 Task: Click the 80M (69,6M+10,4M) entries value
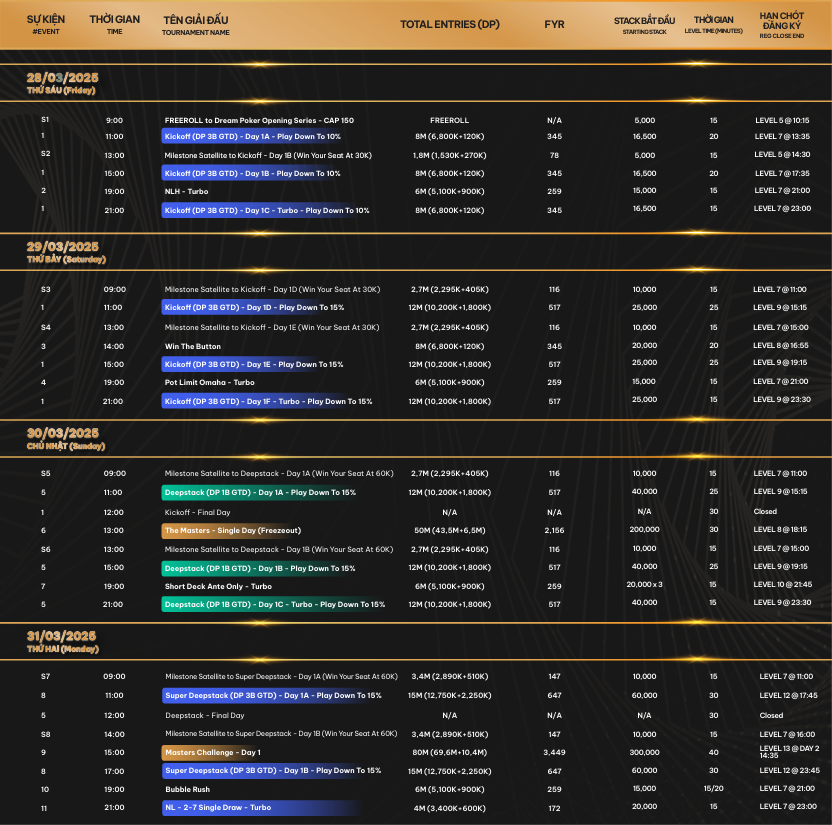click(449, 752)
